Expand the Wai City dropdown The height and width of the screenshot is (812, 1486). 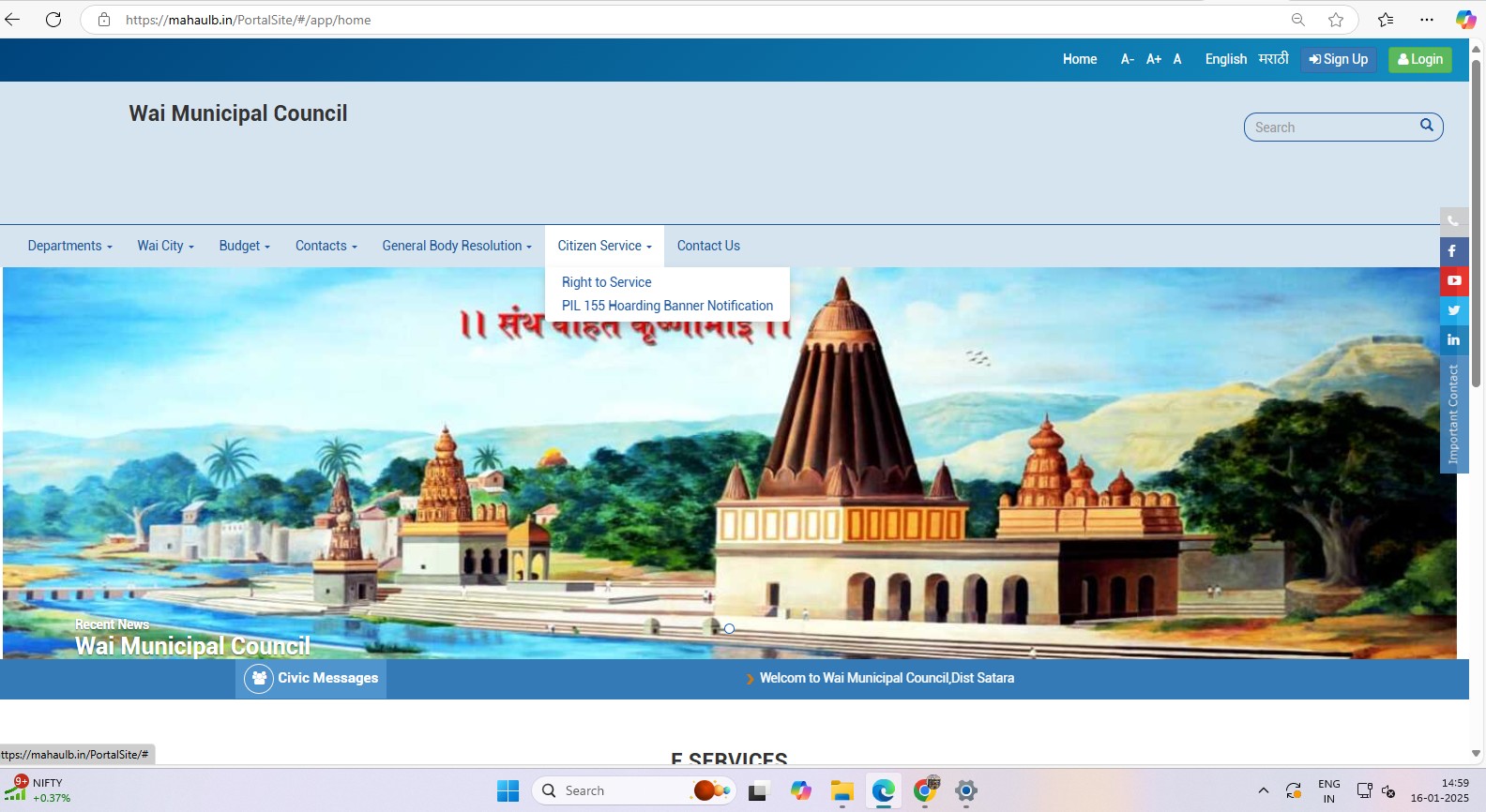(166, 246)
